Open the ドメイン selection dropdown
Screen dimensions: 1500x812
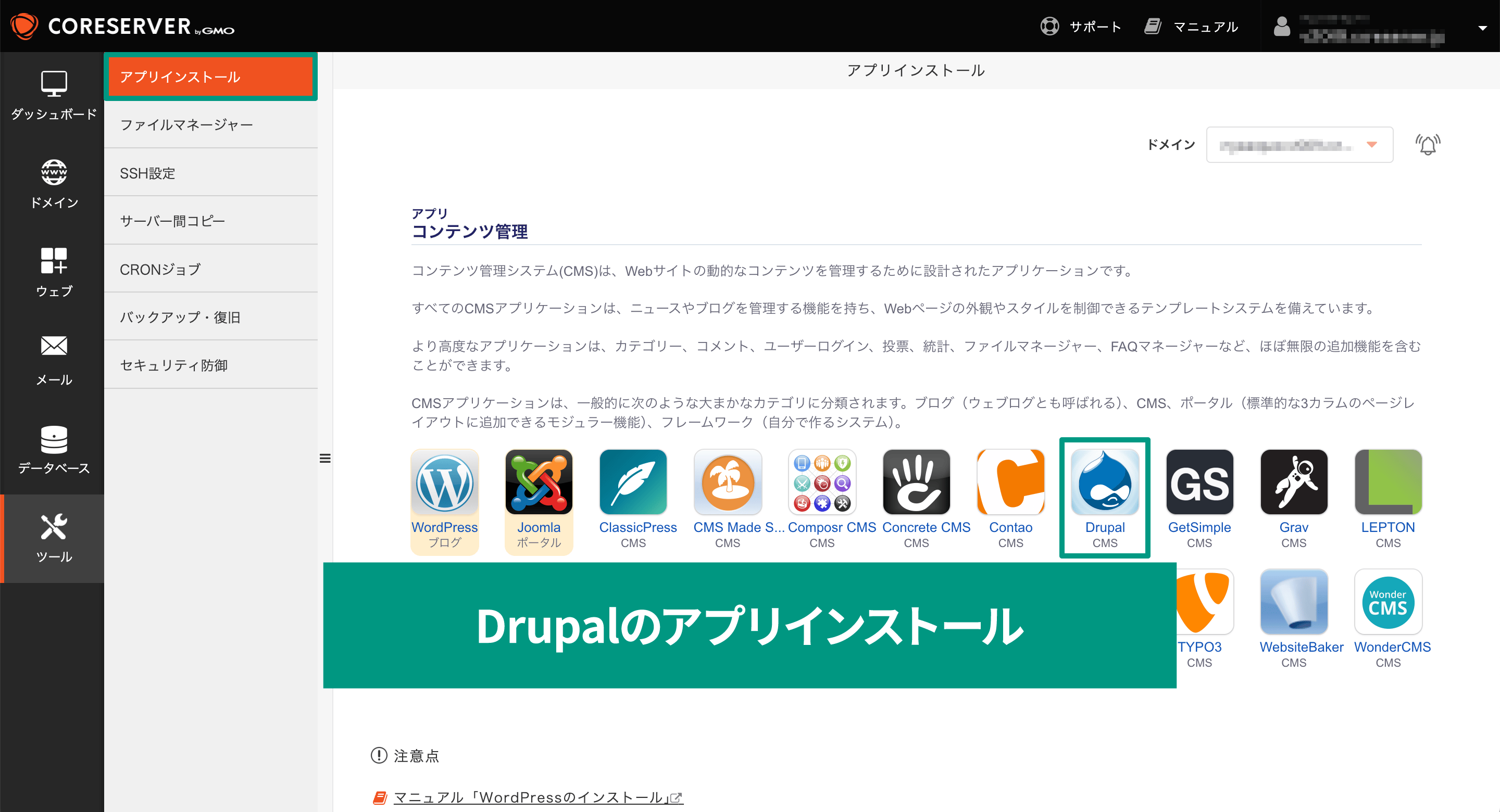(1299, 144)
